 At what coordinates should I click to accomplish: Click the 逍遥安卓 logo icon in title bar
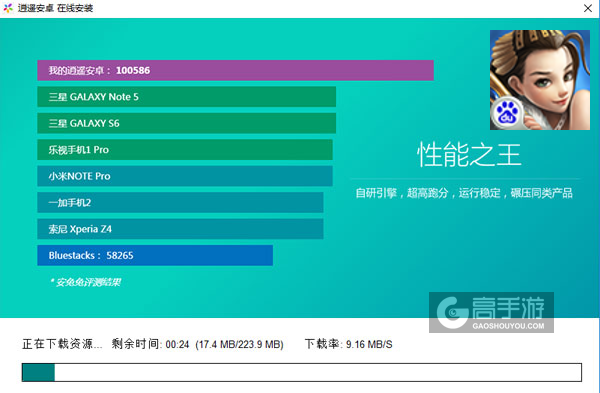pyautogui.click(x=8, y=8)
